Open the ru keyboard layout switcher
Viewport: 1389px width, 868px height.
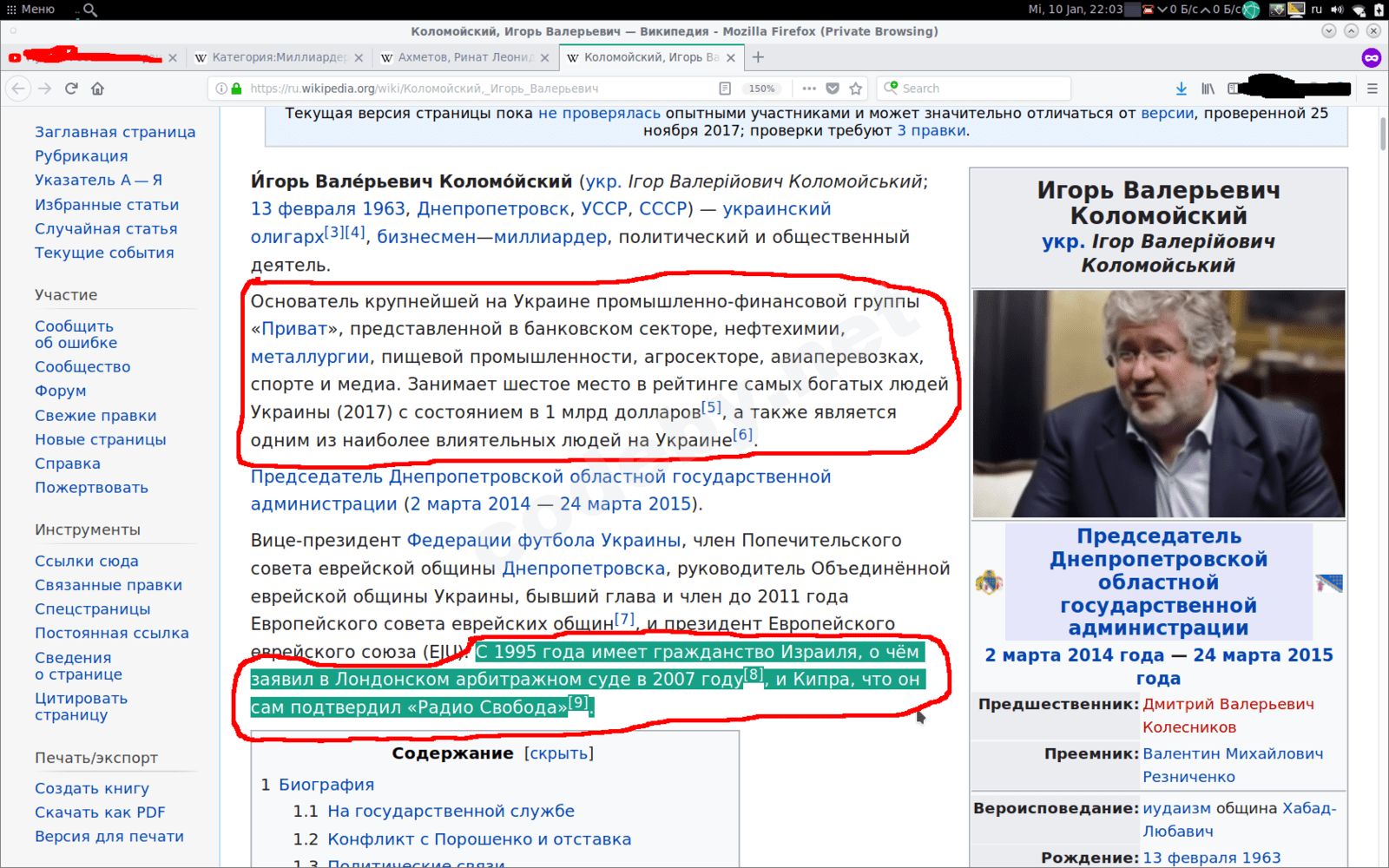[1316, 9]
